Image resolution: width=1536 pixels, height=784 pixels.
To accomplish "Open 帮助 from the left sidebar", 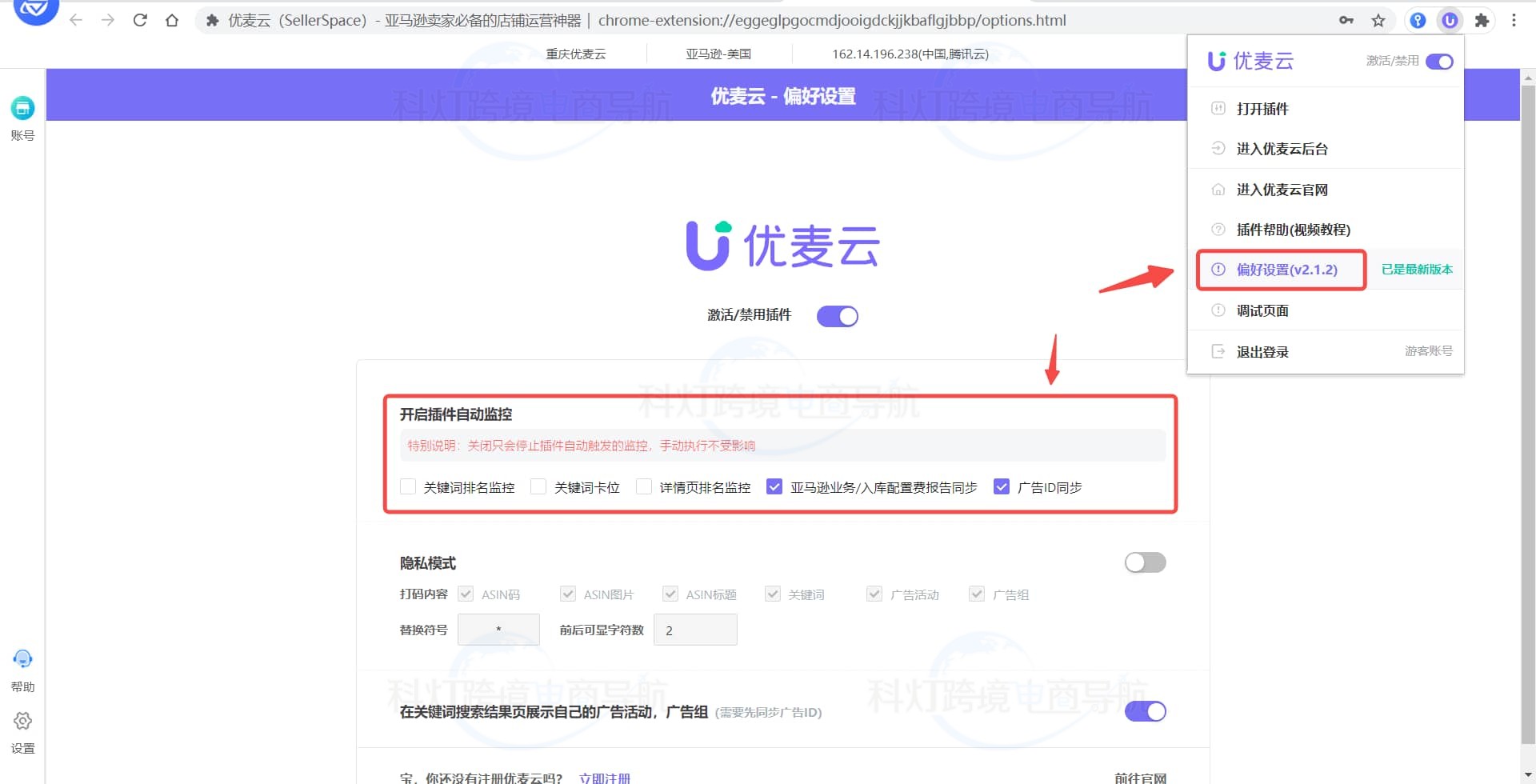I will point(22,670).
